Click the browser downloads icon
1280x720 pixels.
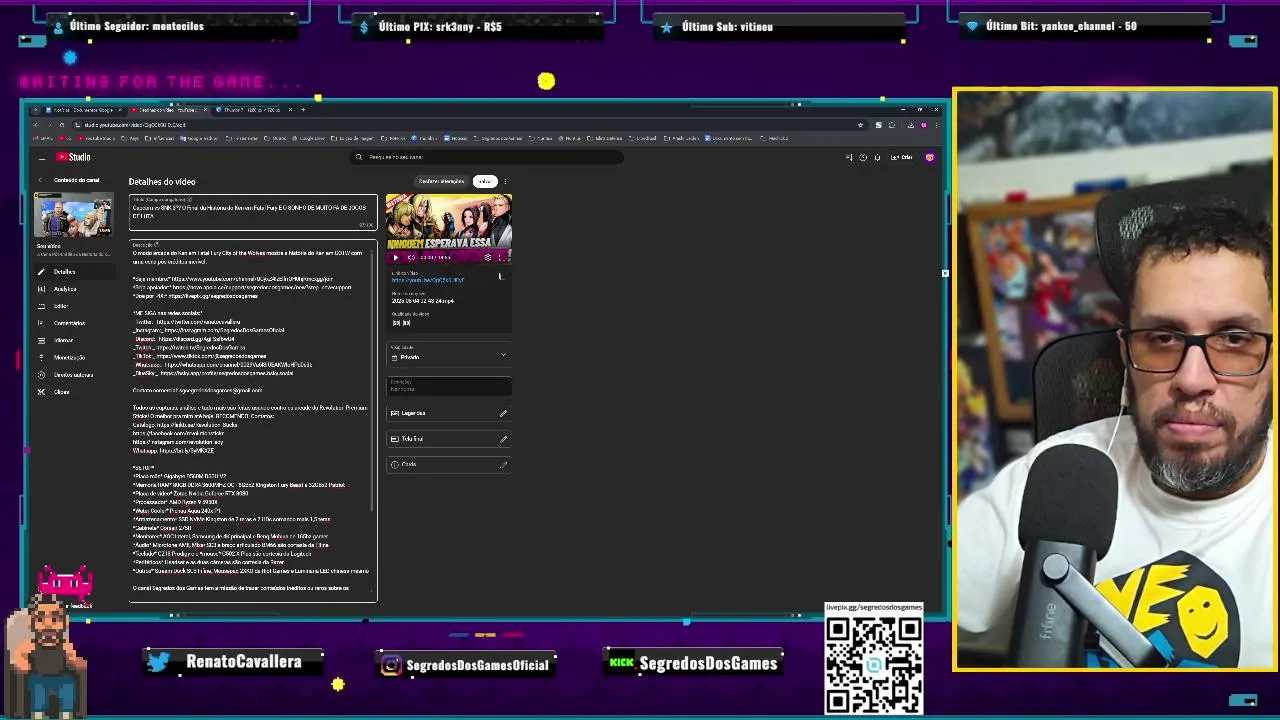tap(910, 125)
